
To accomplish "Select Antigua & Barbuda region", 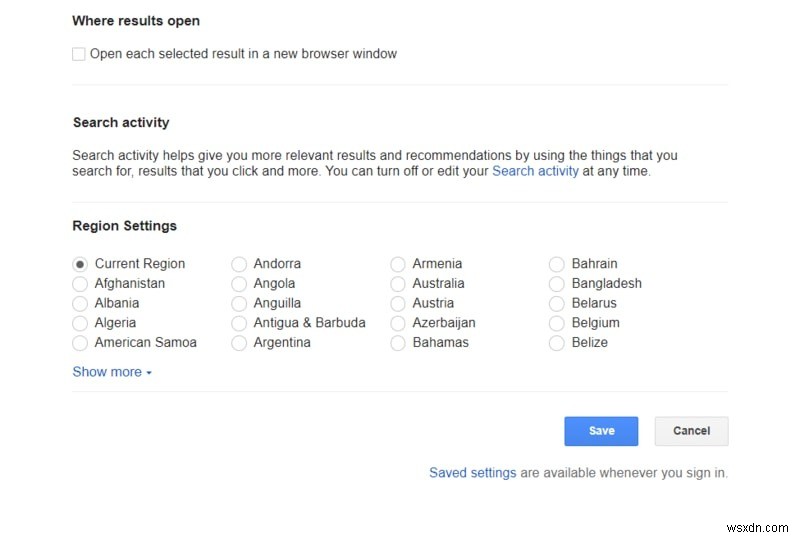I will pos(239,323).
